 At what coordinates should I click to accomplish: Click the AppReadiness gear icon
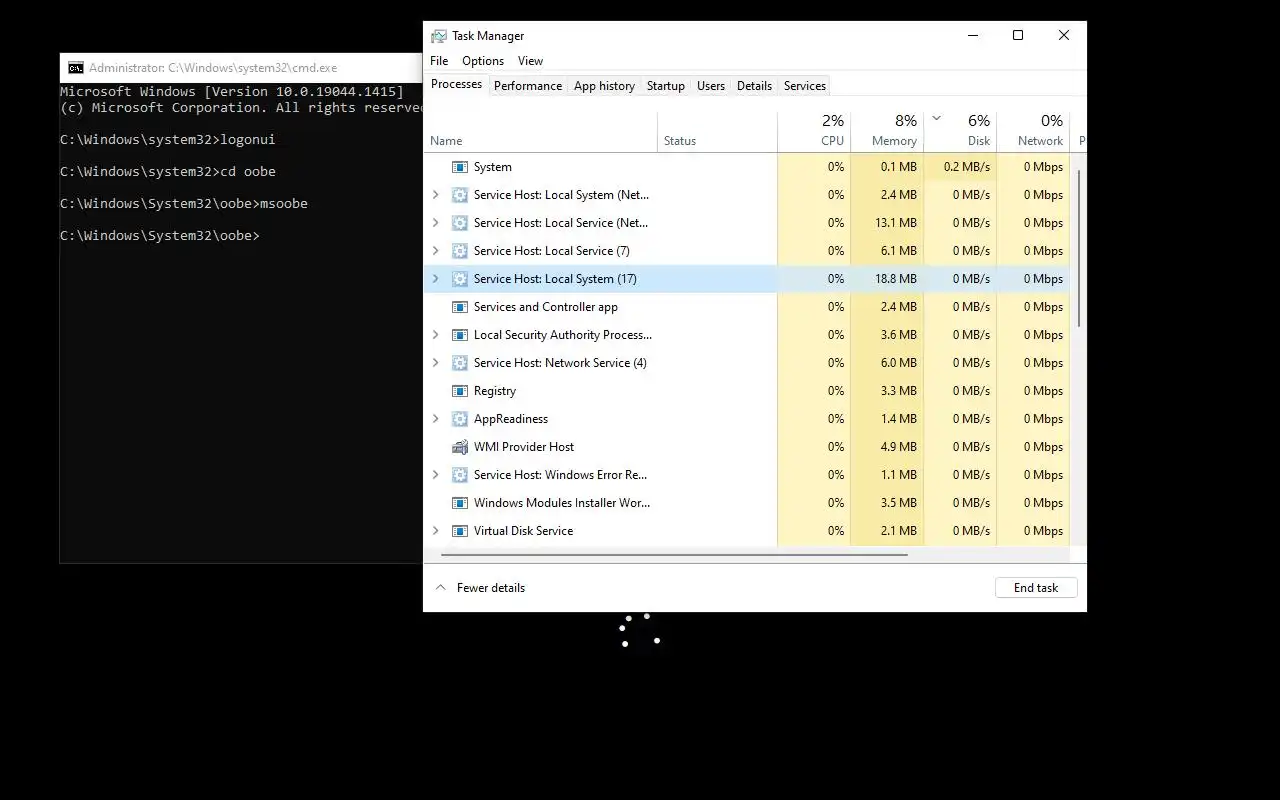[460, 419]
